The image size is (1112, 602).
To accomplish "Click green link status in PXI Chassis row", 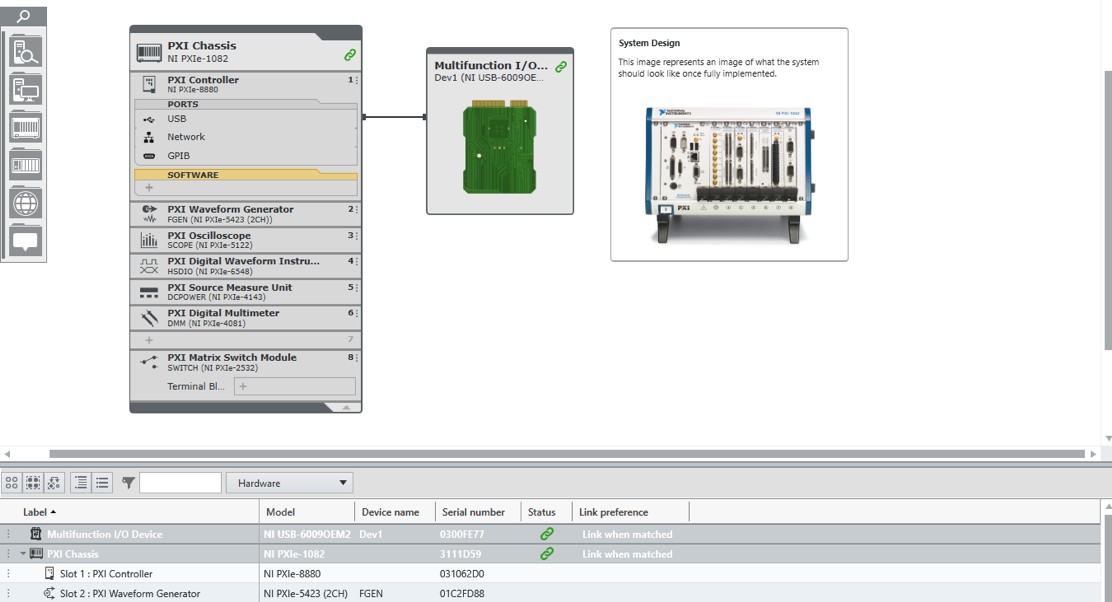I will point(547,554).
